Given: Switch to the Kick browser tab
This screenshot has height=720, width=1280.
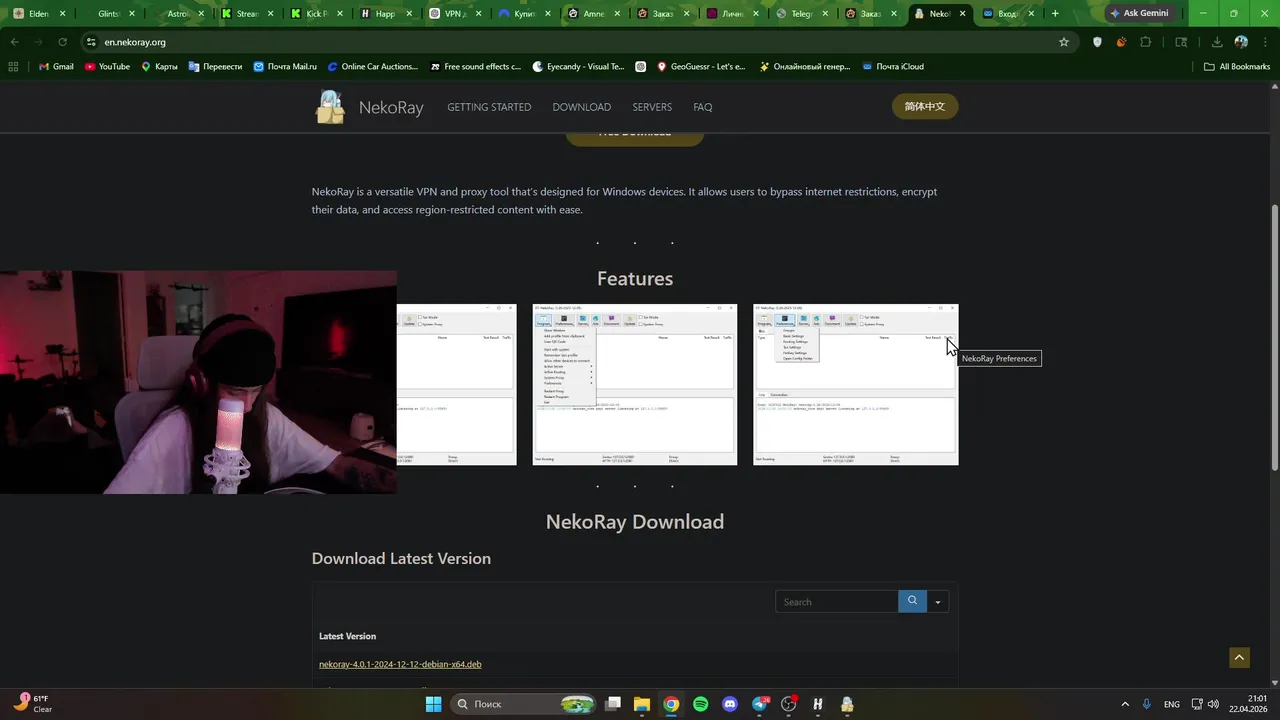Looking at the screenshot, I should [x=316, y=14].
